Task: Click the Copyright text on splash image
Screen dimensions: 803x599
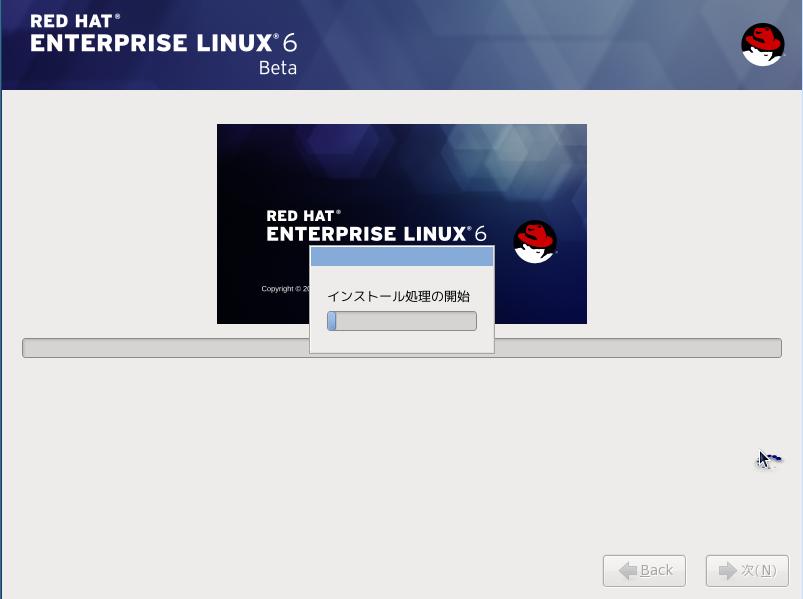Action: point(285,289)
